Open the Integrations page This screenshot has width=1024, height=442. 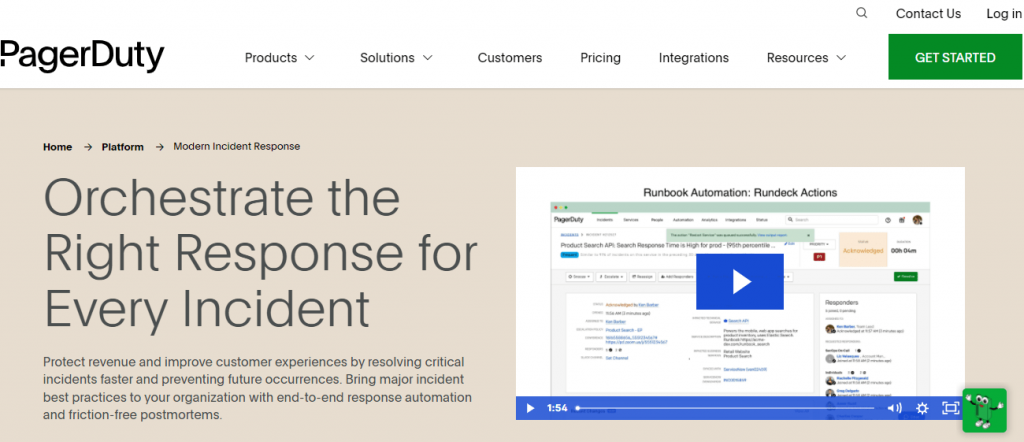(x=694, y=57)
